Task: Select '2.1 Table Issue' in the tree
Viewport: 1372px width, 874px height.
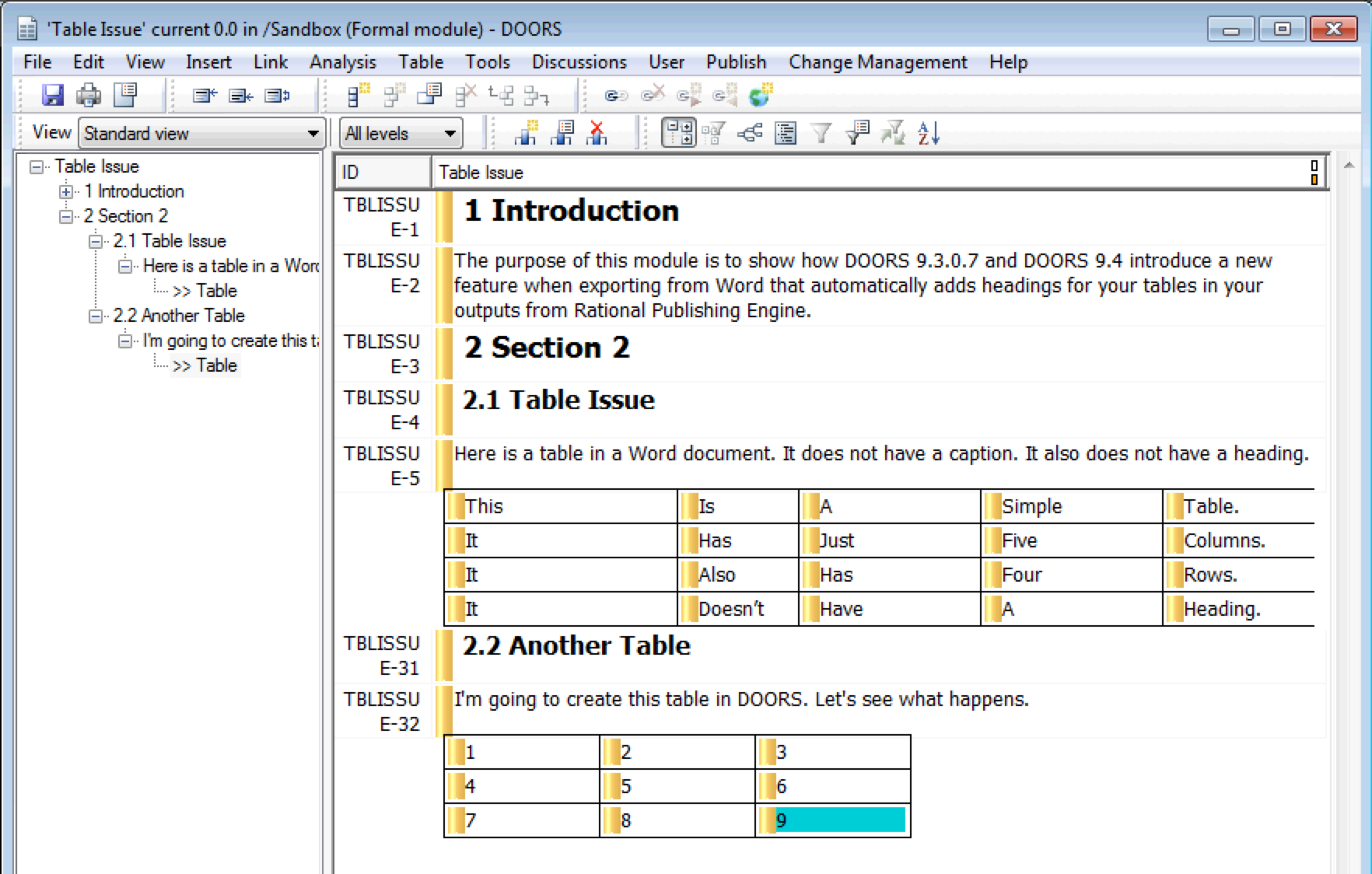Action: point(170,241)
